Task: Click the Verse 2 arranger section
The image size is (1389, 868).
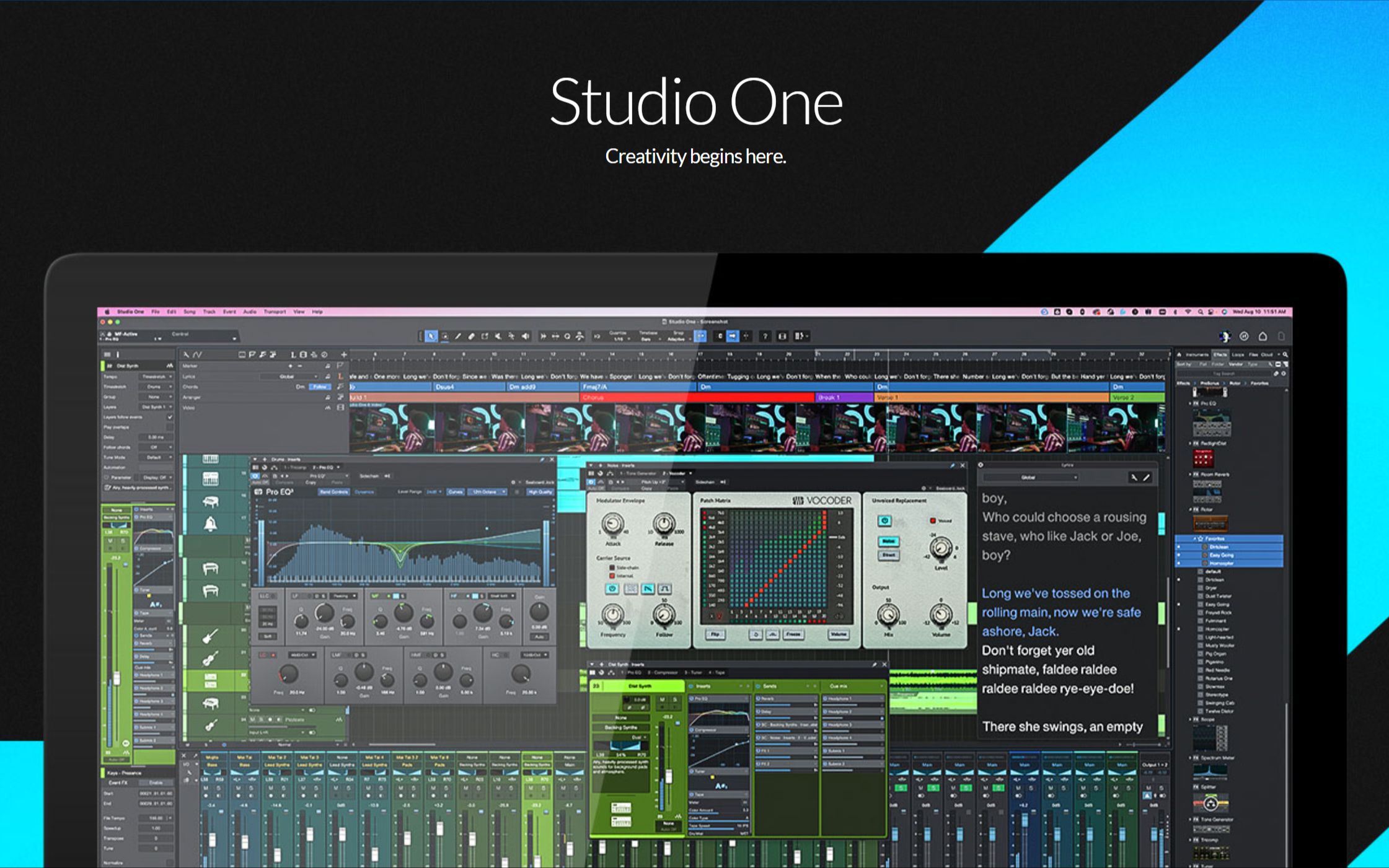Action: click(1137, 397)
